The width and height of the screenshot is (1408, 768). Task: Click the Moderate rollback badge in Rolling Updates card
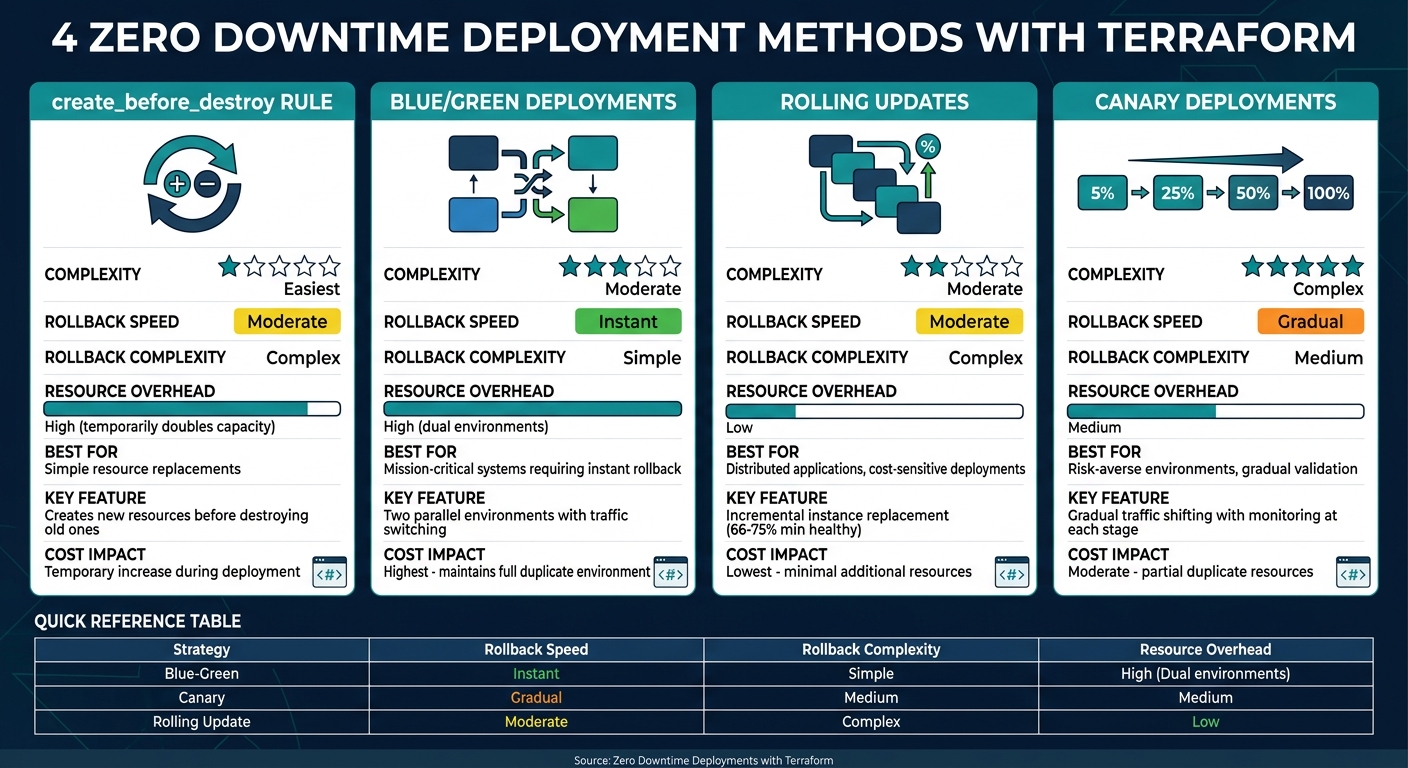(969, 321)
